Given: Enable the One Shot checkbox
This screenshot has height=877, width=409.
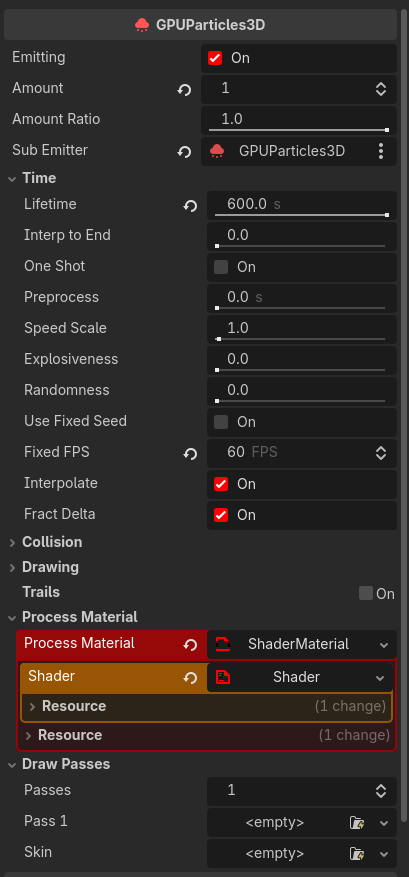Looking at the screenshot, I should click(221, 267).
